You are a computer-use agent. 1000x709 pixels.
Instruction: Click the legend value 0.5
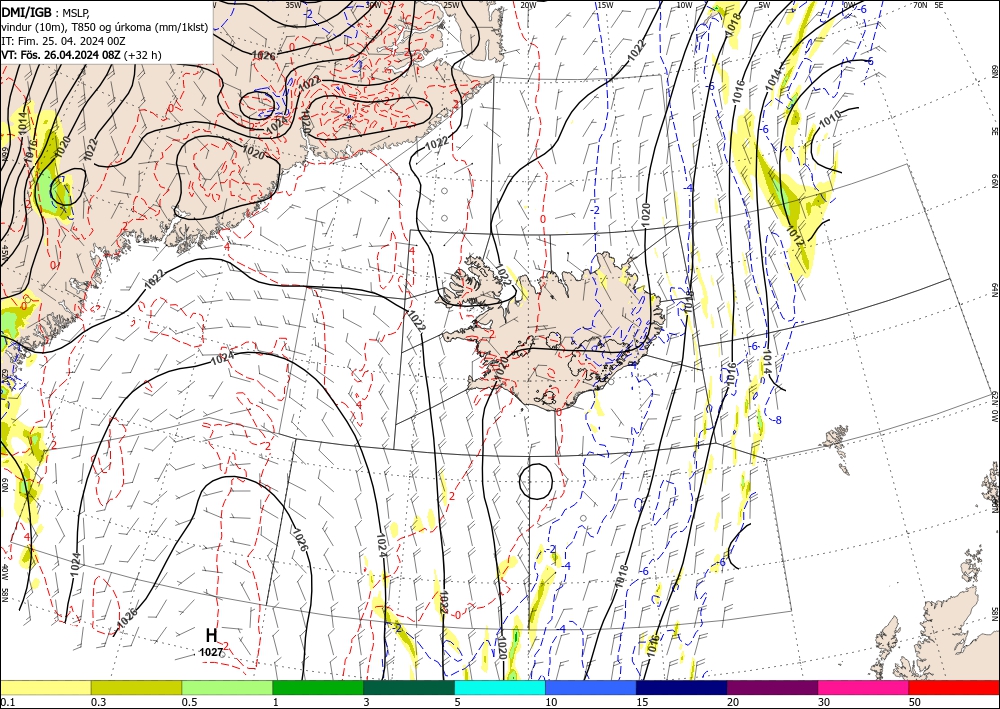[x=189, y=702]
